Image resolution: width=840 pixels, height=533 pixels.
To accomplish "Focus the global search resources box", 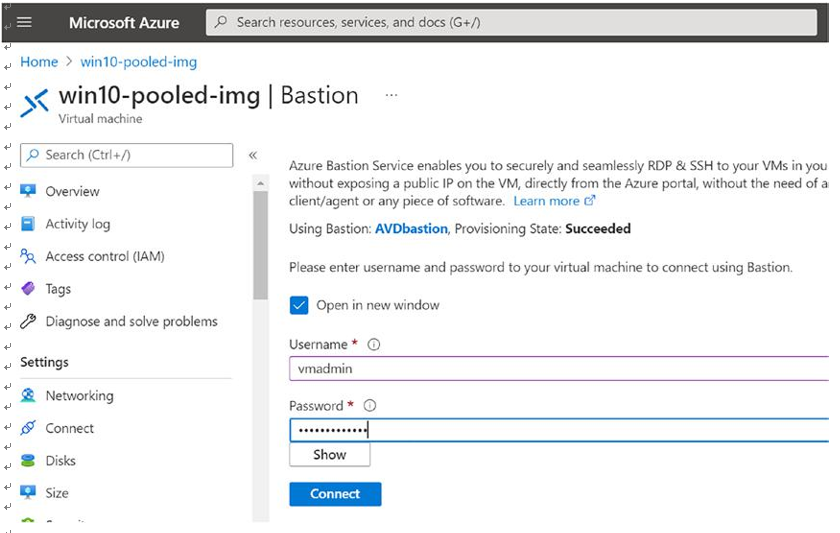I will click(x=512, y=22).
